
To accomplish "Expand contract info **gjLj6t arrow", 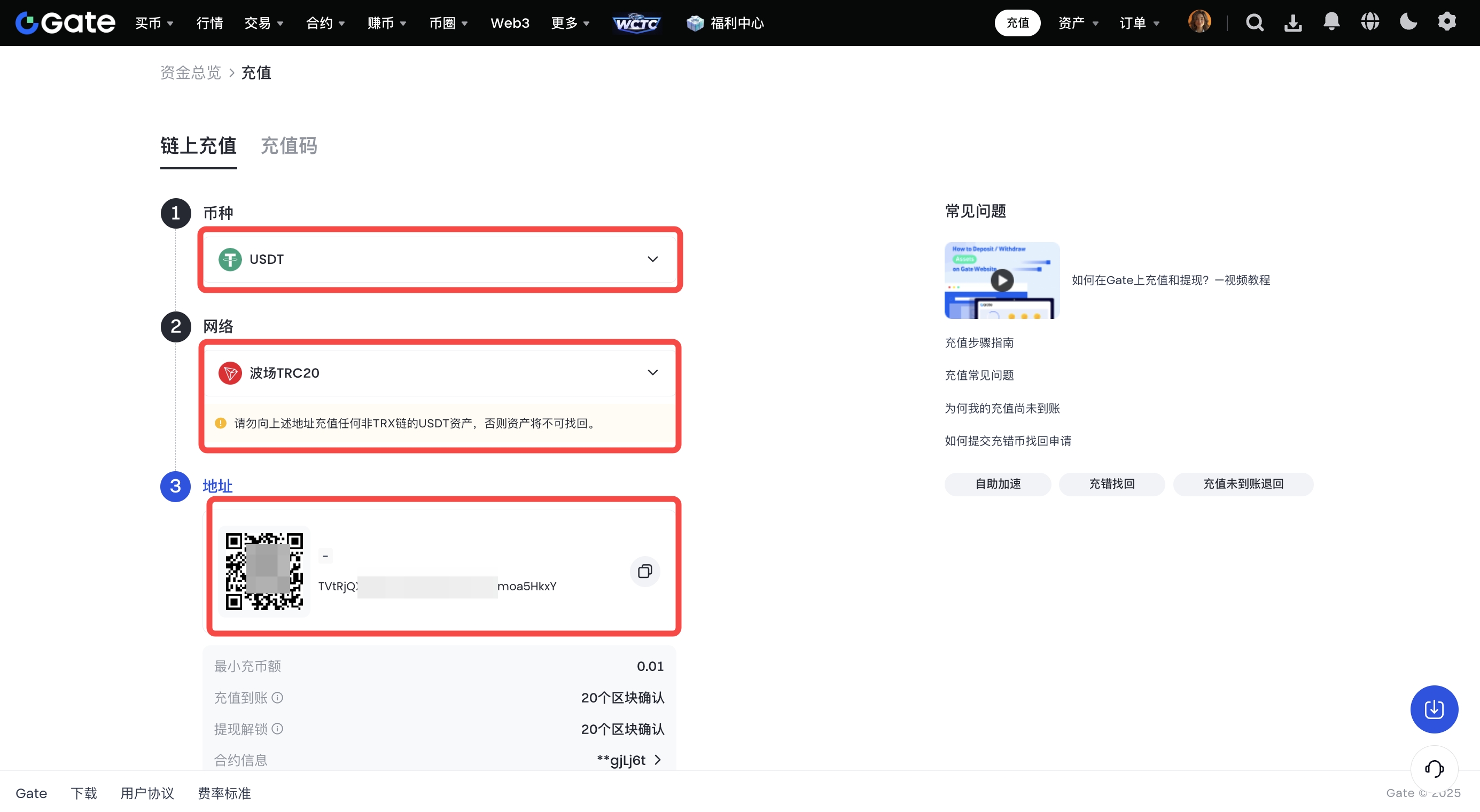I will pyautogui.click(x=658, y=760).
